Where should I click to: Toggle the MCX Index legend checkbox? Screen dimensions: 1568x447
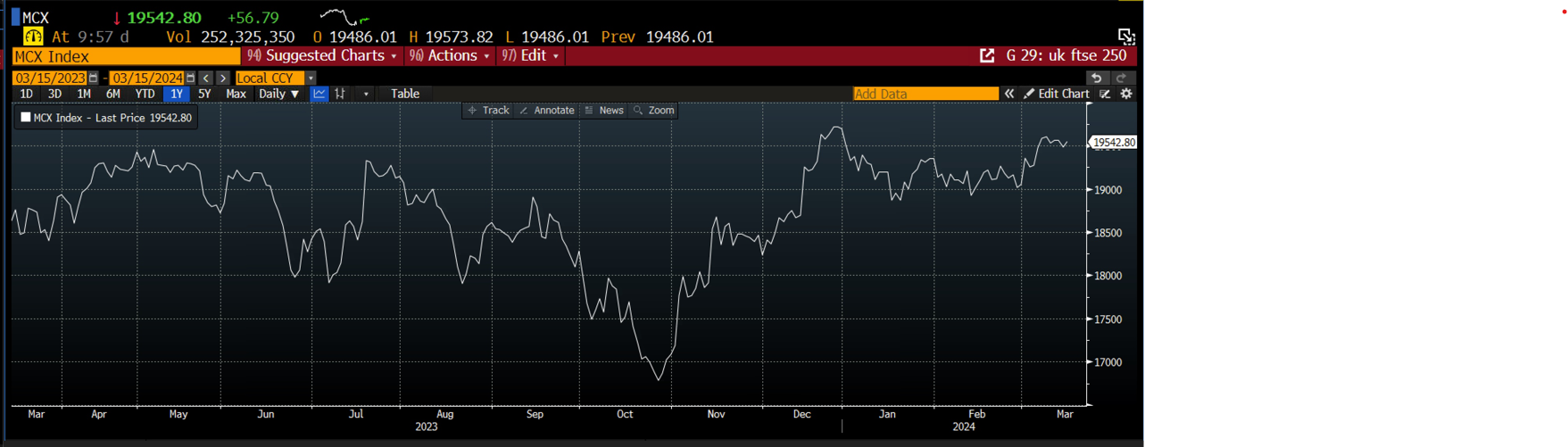point(26,117)
